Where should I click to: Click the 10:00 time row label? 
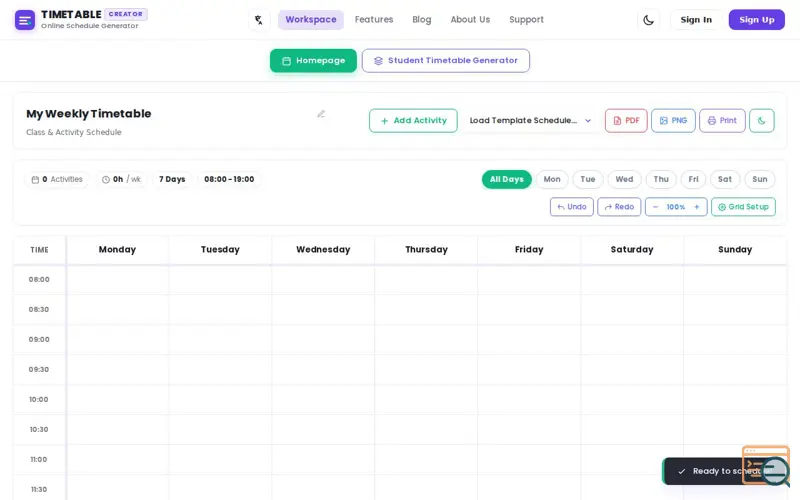[x=39, y=399]
